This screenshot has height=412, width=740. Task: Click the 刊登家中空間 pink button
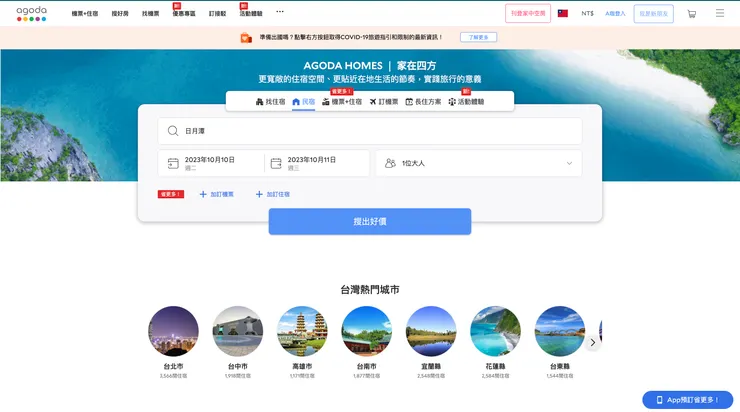(528, 13)
